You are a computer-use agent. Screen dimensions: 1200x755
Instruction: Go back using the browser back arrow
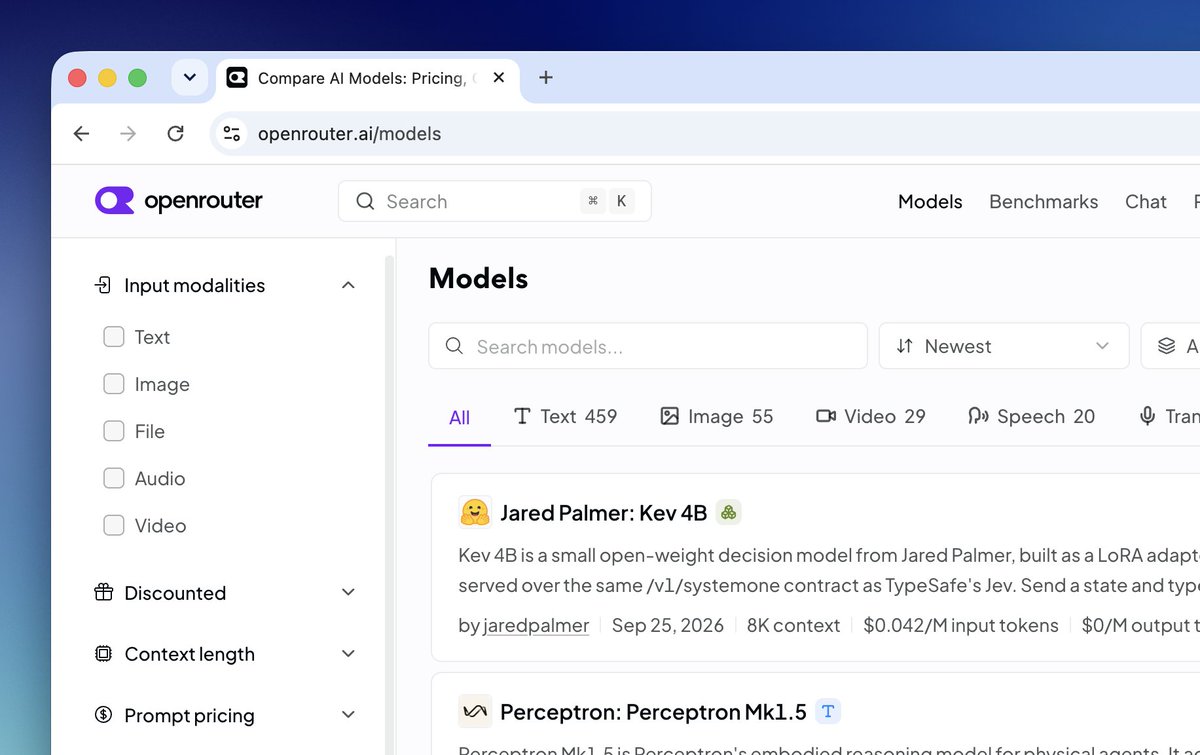click(x=81, y=133)
